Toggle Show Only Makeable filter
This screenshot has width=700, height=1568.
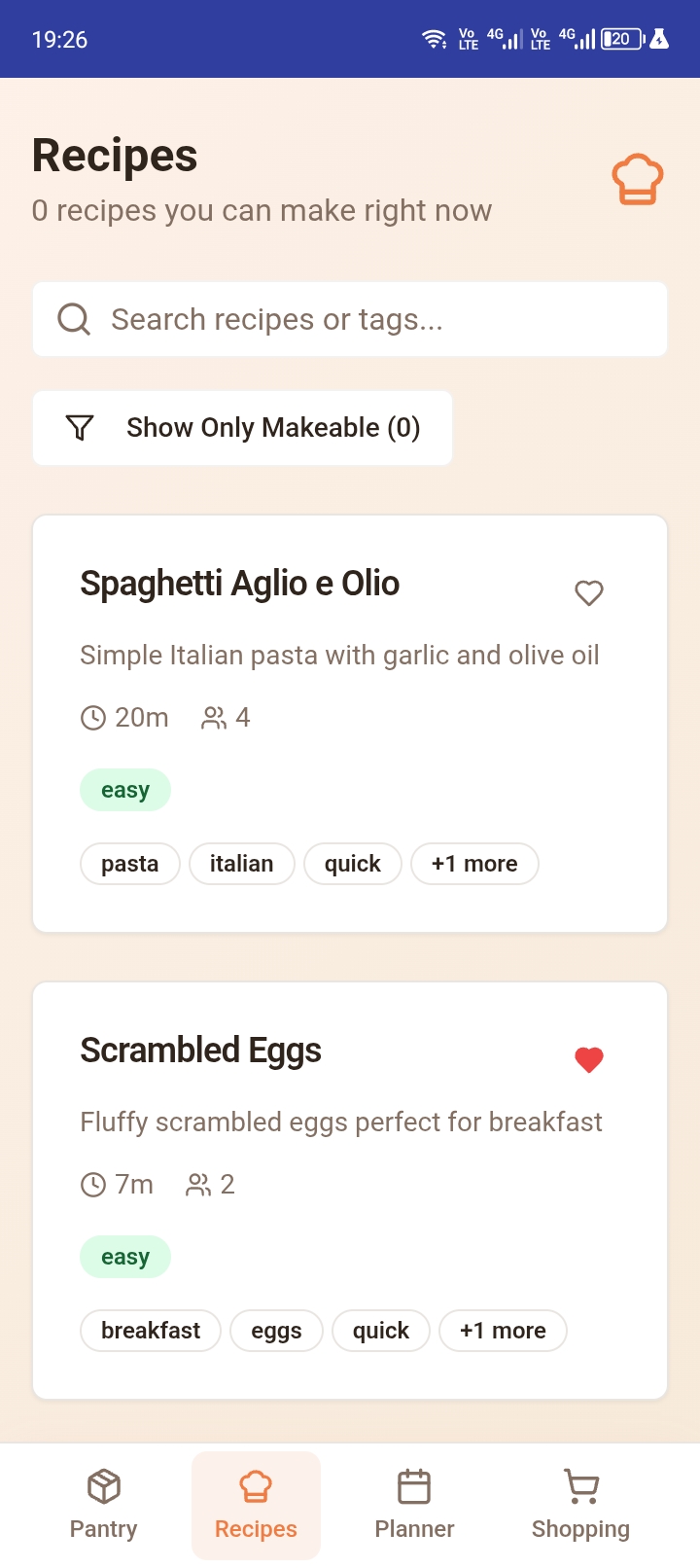(x=242, y=428)
